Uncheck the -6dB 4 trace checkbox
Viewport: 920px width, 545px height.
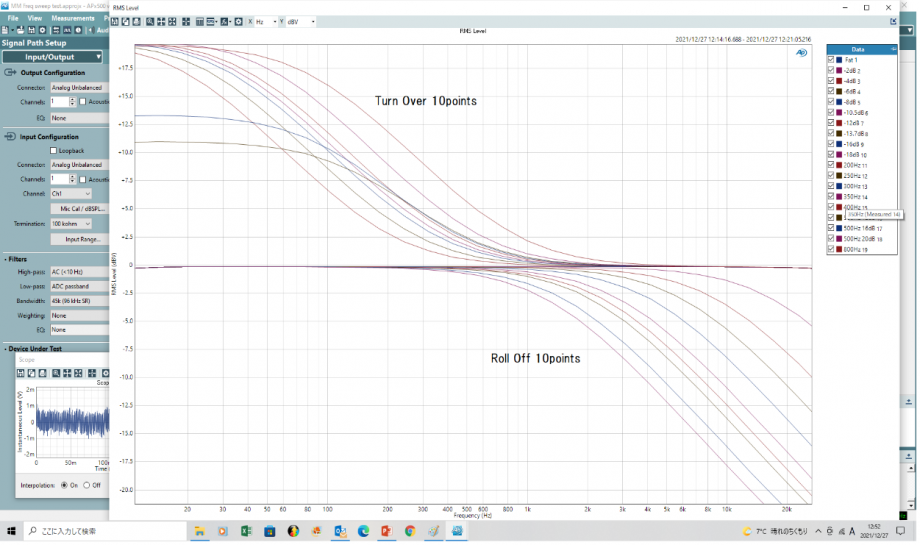(x=831, y=92)
